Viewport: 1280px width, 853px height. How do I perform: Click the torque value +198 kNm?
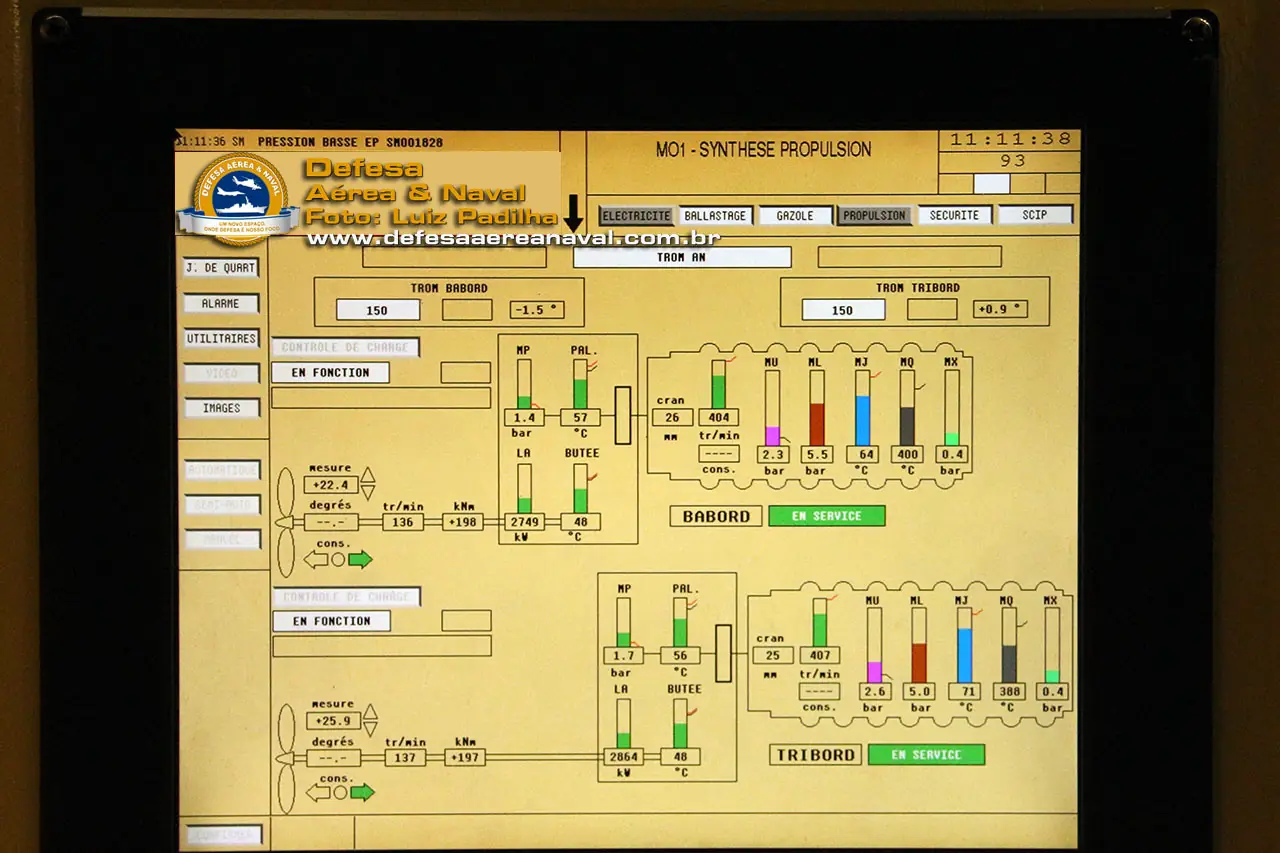(x=463, y=522)
